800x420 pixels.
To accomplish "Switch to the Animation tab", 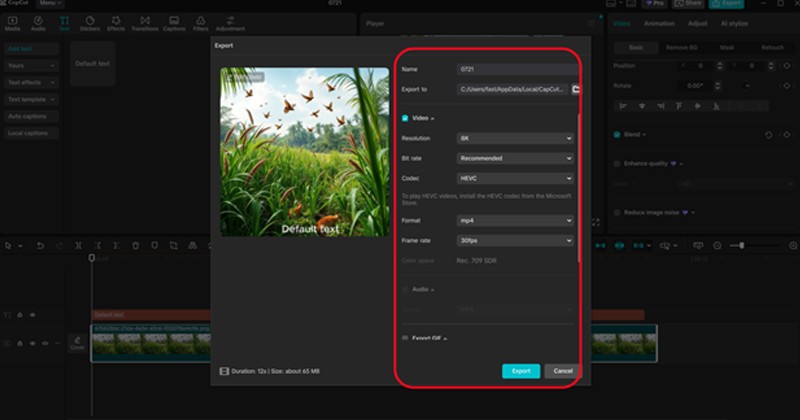I will click(x=659, y=23).
